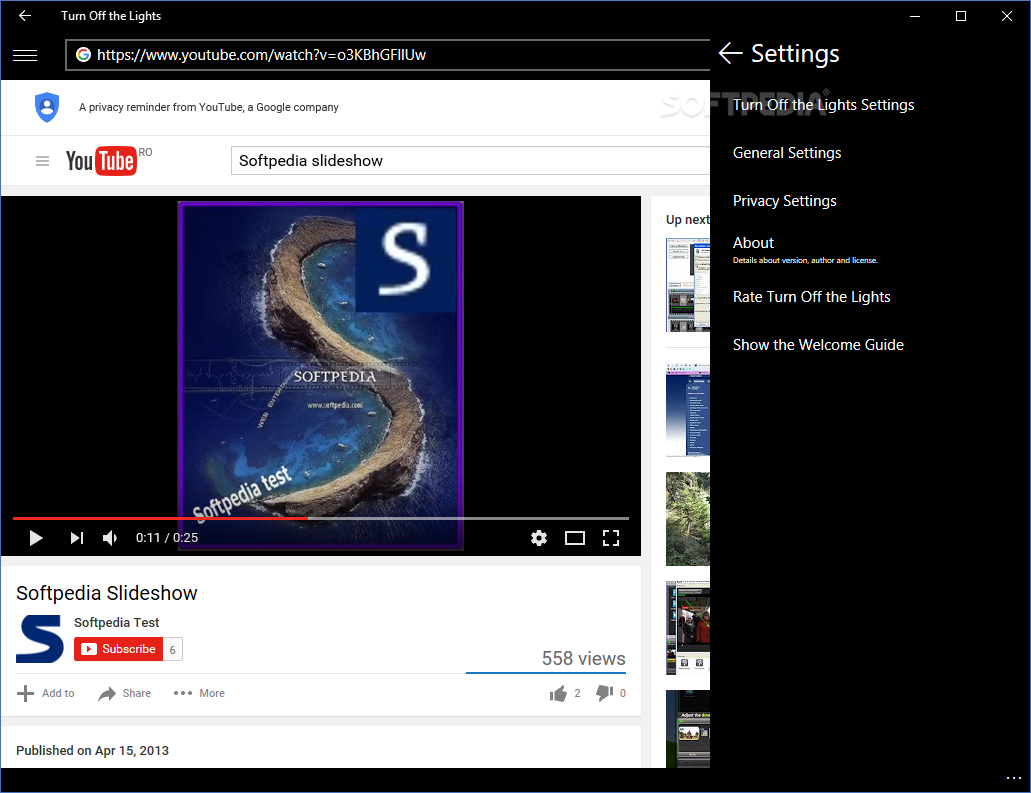This screenshot has height=793, width=1031.
Task: Go to the YouTube home logo
Action: point(101,161)
